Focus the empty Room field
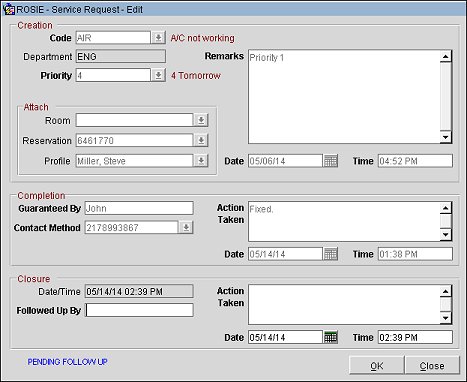The image size is (467, 382). tap(134, 120)
